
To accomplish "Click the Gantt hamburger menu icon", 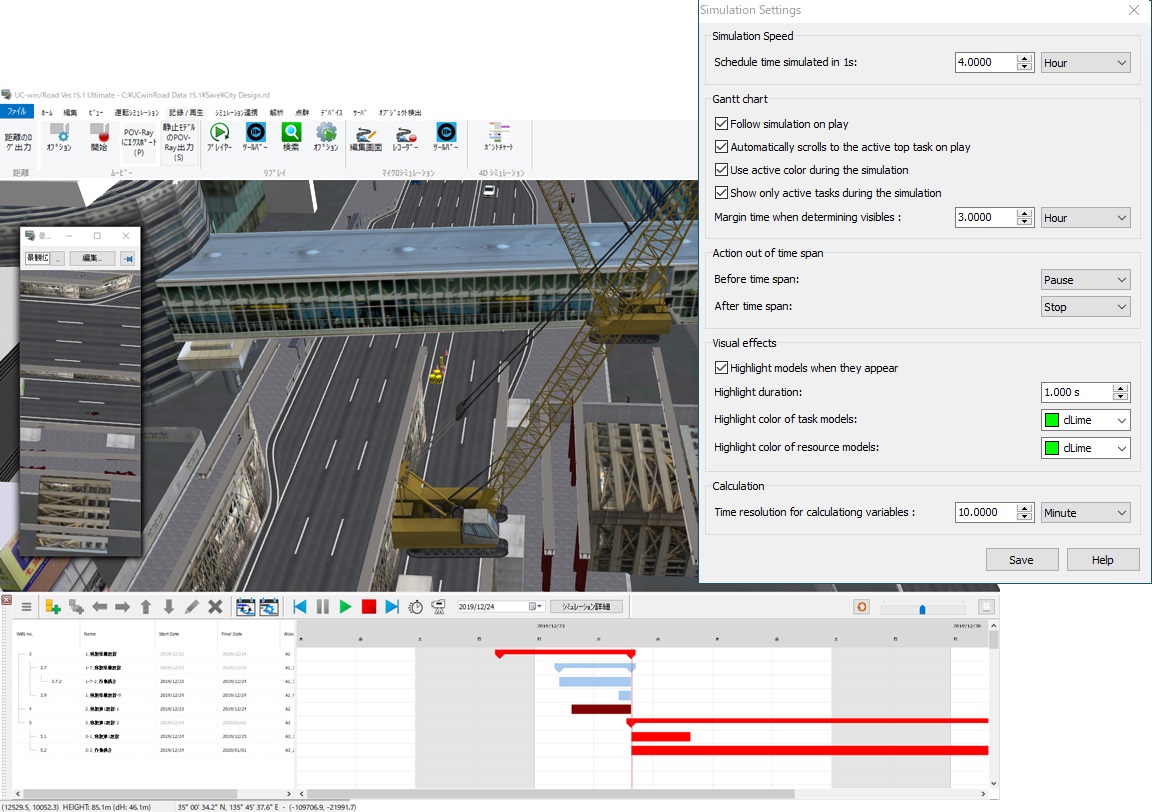I will pos(26,607).
